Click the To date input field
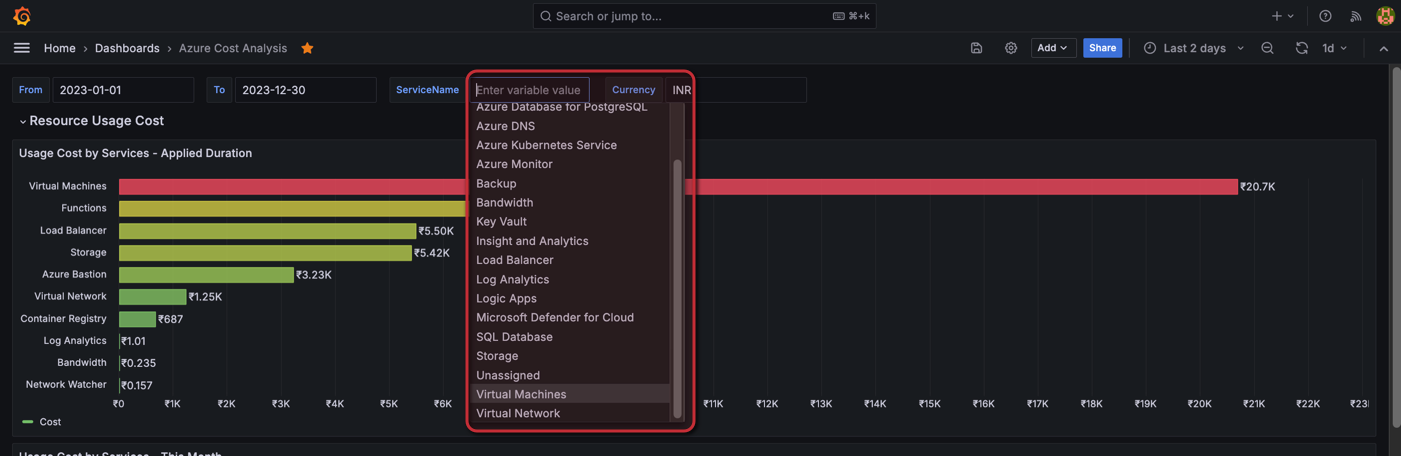Screen dimensions: 1401x456 coord(306,90)
